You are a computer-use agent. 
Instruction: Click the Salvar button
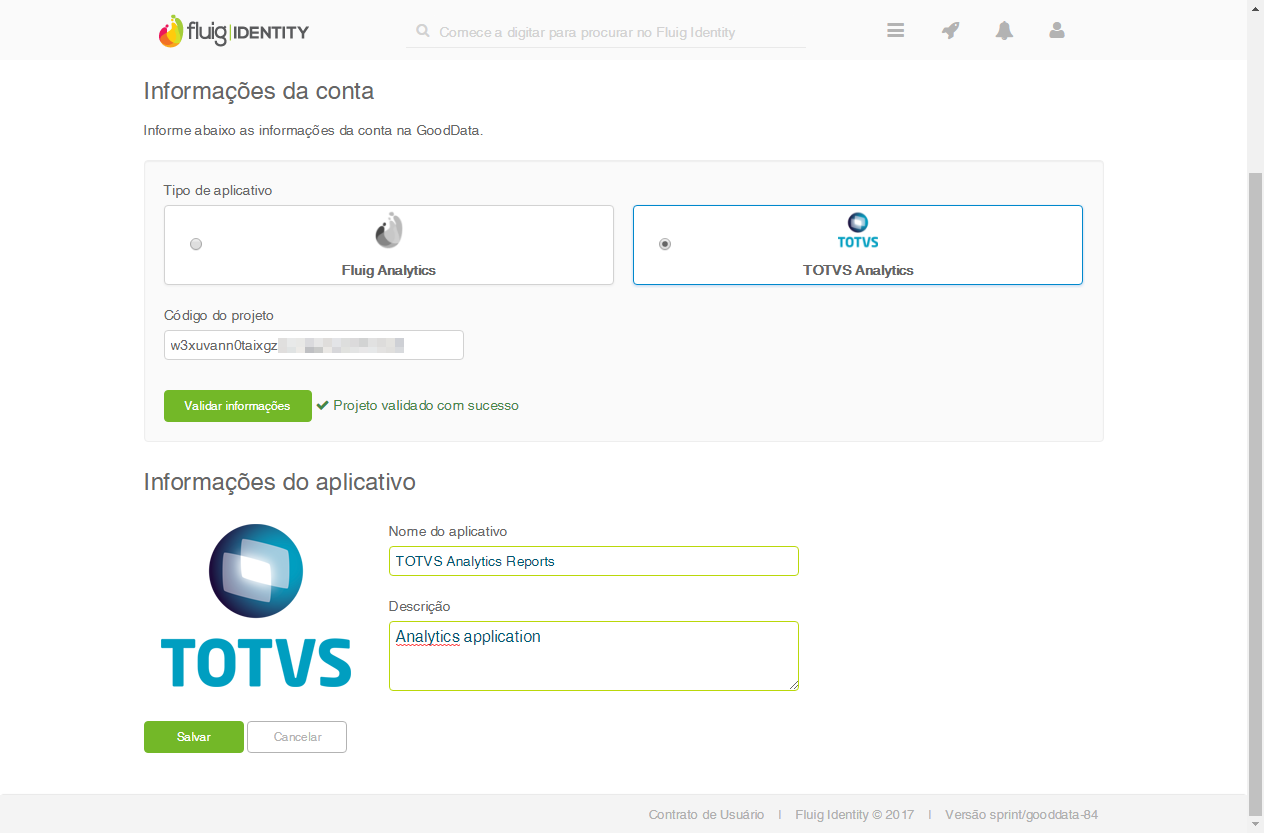tap(194, 737)
